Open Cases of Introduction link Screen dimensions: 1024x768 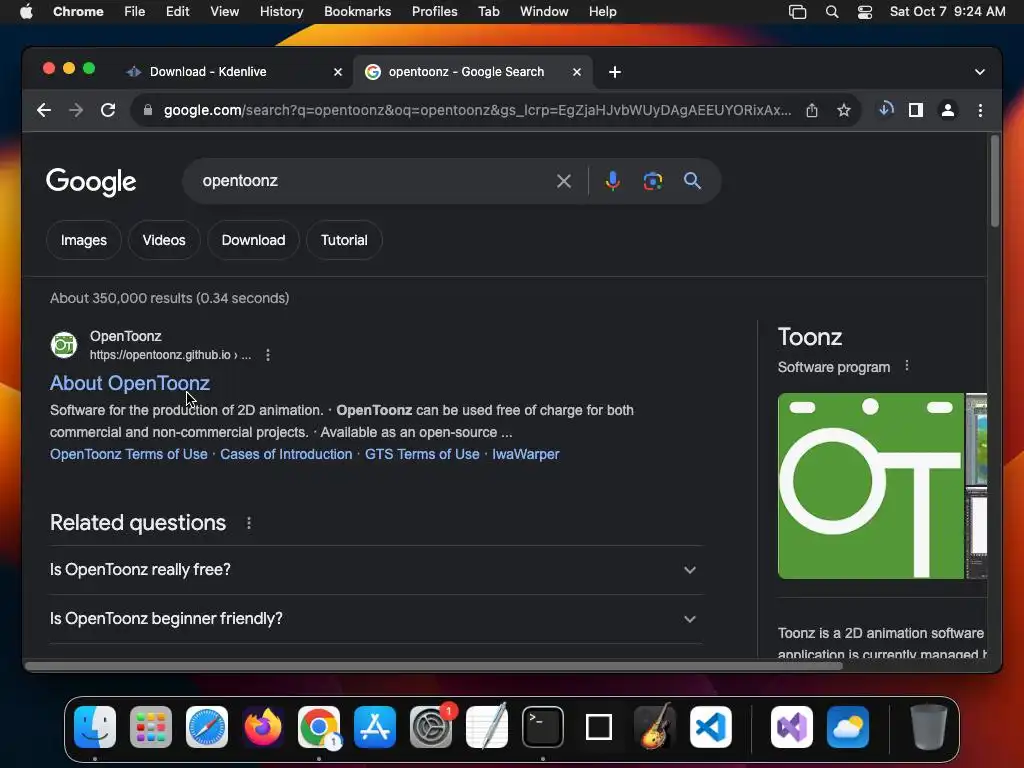point(286,455)
